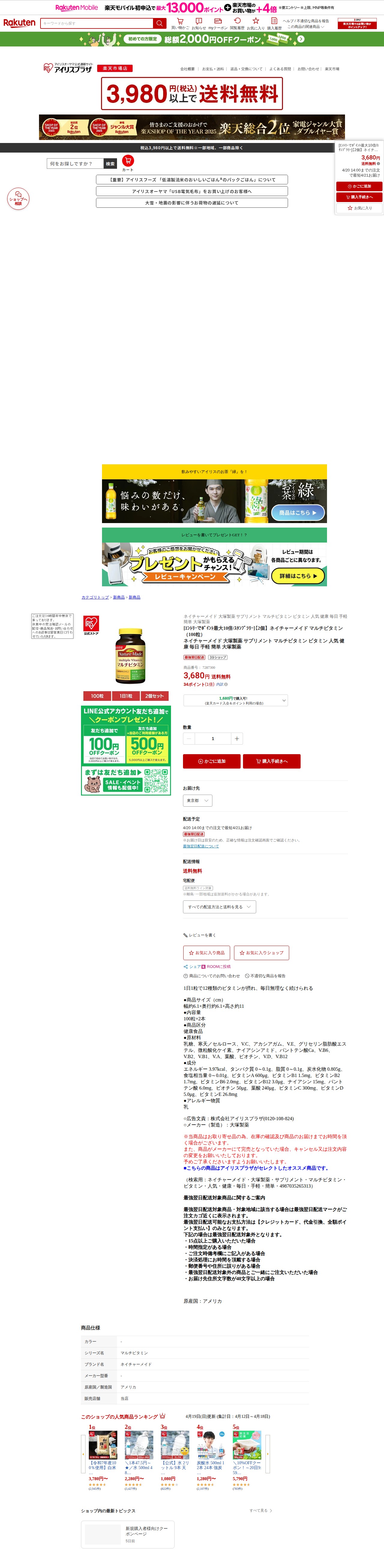
Task: Click the round red shop cart icon
Action: coord(127,161)
